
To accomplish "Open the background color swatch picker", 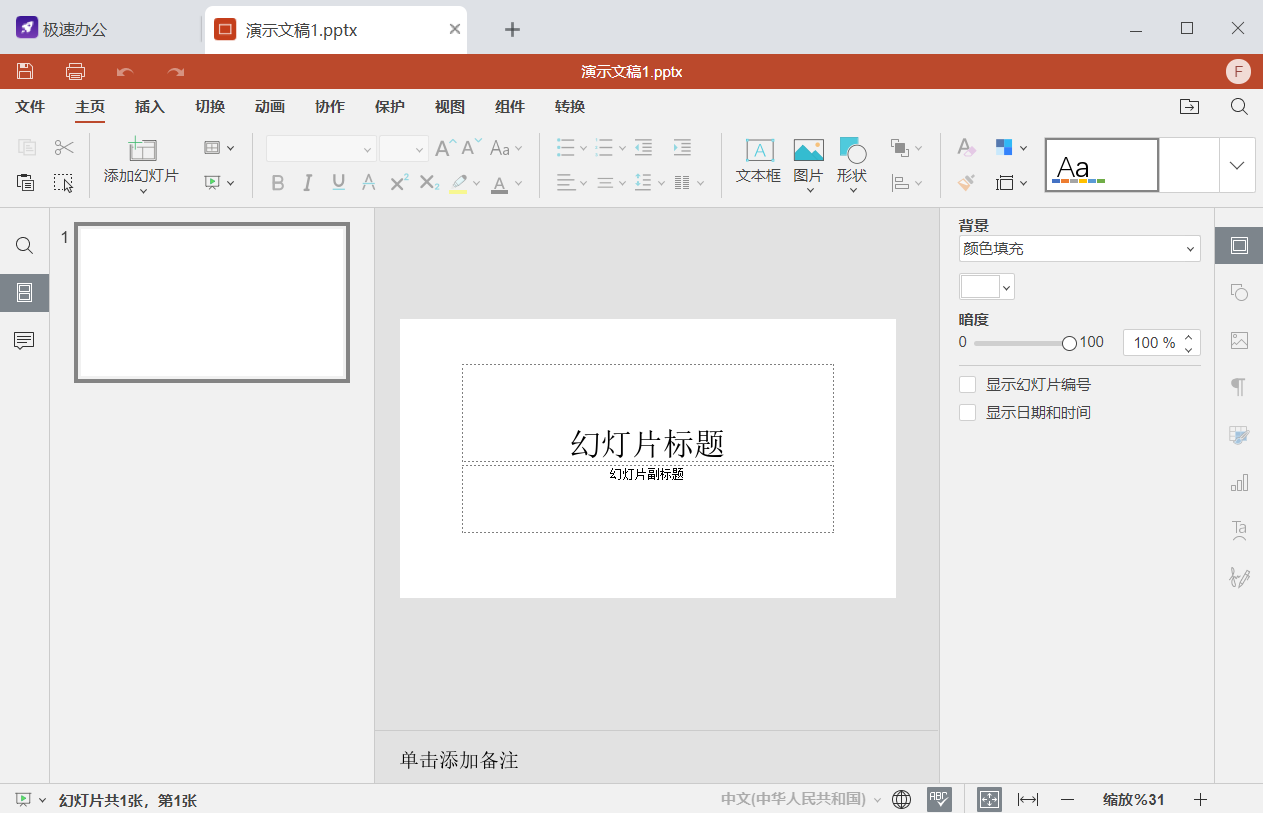I will 987,288.
